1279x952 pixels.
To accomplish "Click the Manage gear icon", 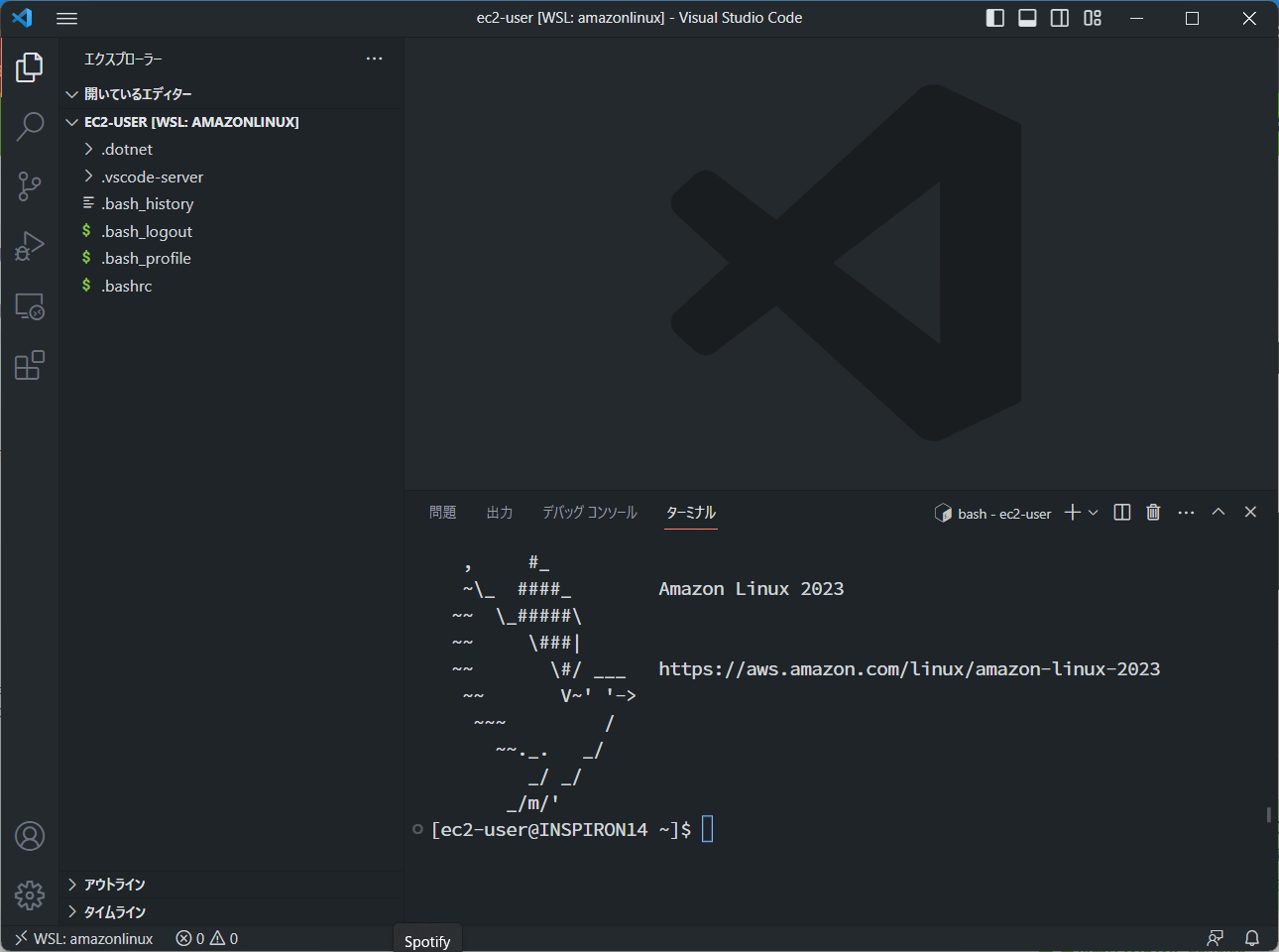I will coord(30,895).
